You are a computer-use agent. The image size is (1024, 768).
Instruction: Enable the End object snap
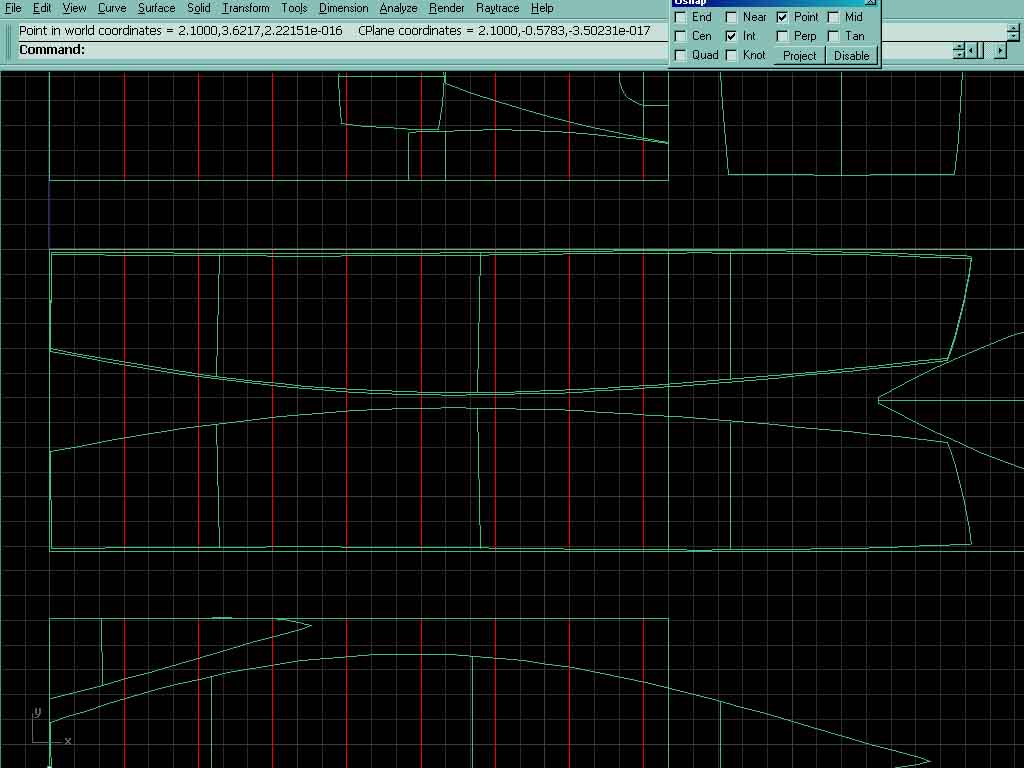pyautogui.click(x=681, y=17)
